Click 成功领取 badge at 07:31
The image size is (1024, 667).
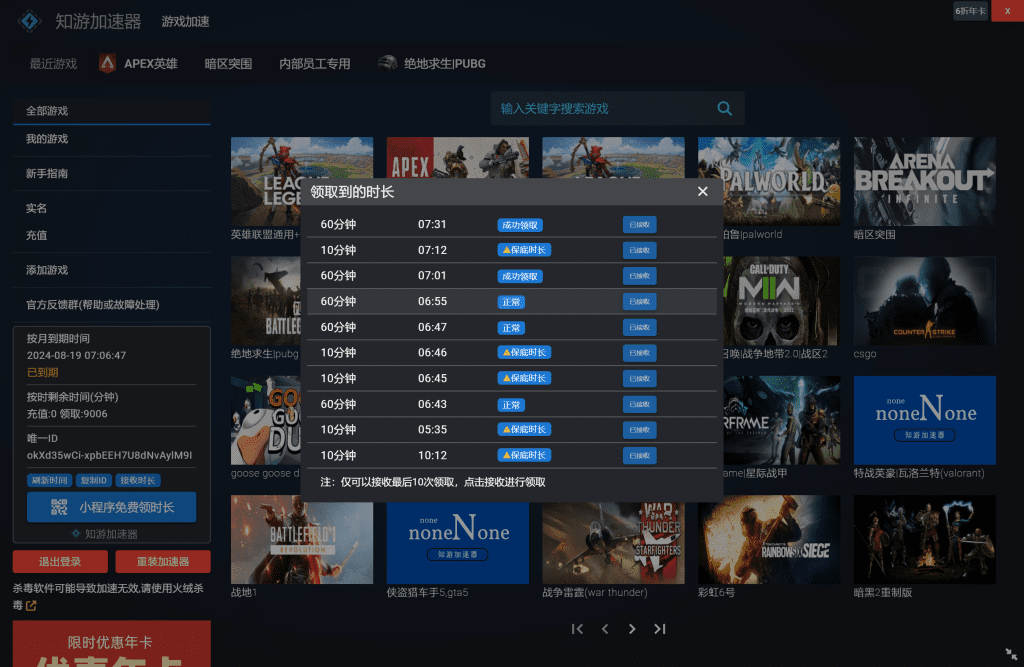click(x=520, y=225)
